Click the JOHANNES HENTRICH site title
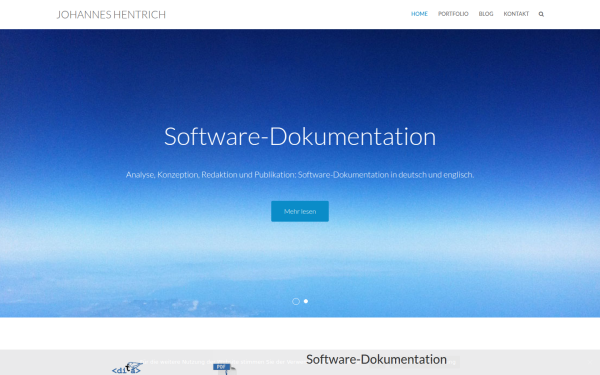Screen dimensions: 600x375 coord(111,15)
